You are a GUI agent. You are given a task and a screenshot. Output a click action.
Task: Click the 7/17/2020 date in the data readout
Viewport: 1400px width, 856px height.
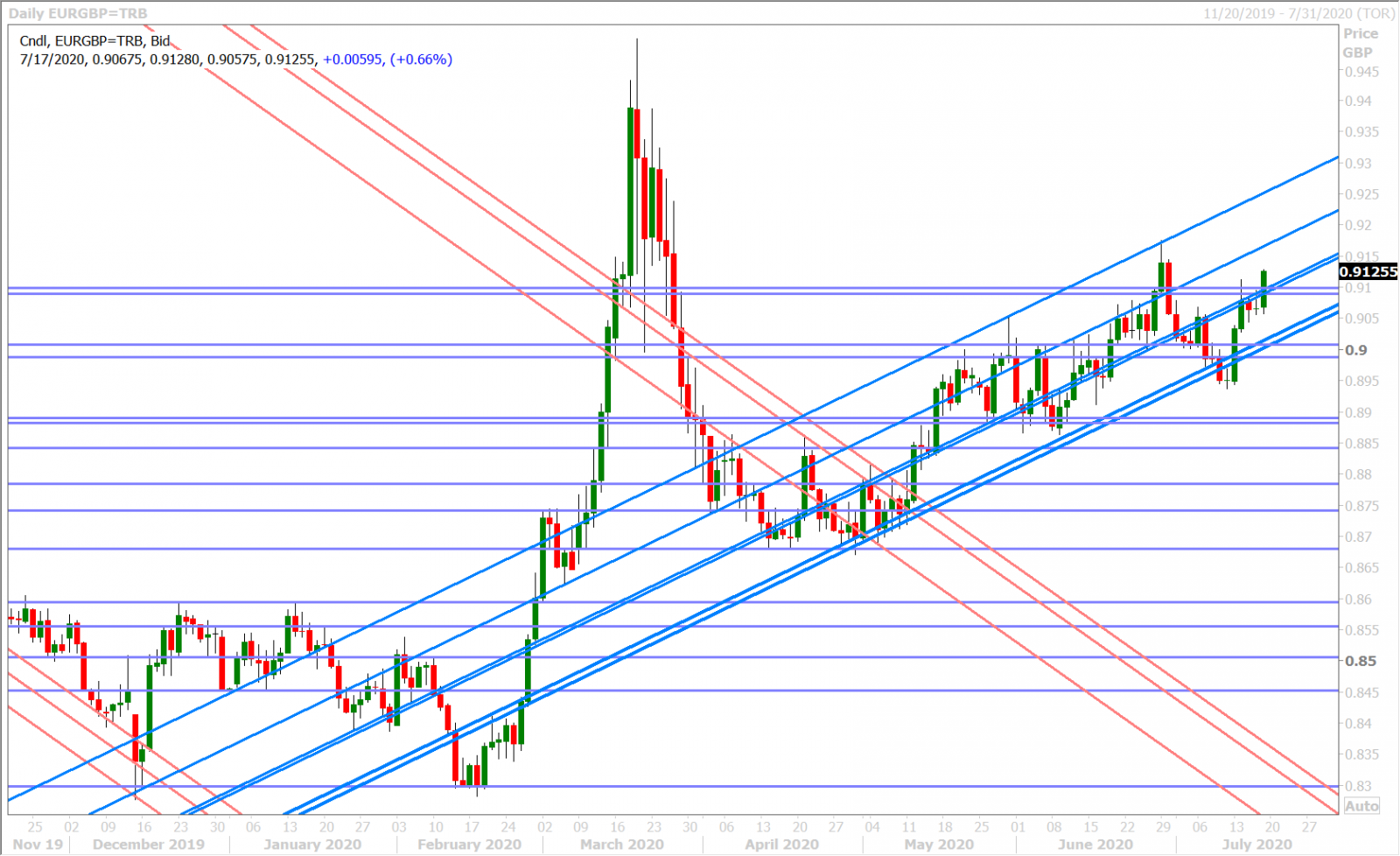click(53, 60)
